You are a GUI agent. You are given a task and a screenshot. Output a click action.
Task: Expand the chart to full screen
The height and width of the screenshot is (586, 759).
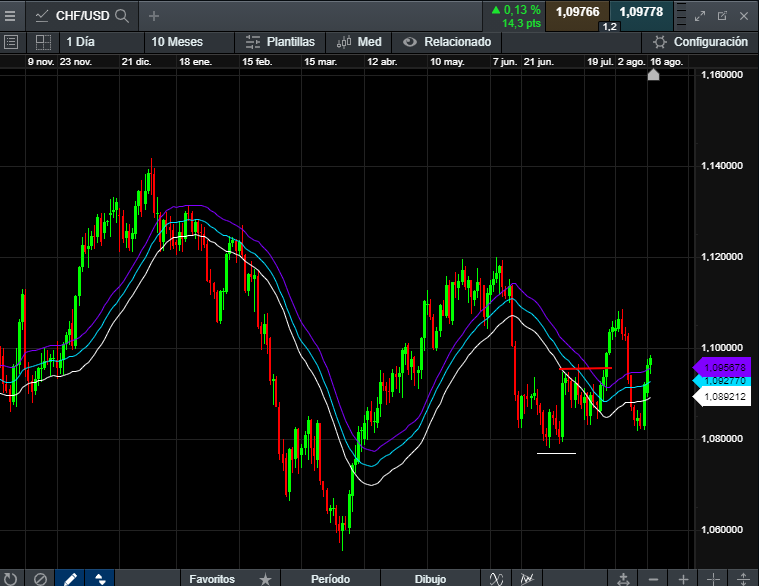click(x=700, y=16)
